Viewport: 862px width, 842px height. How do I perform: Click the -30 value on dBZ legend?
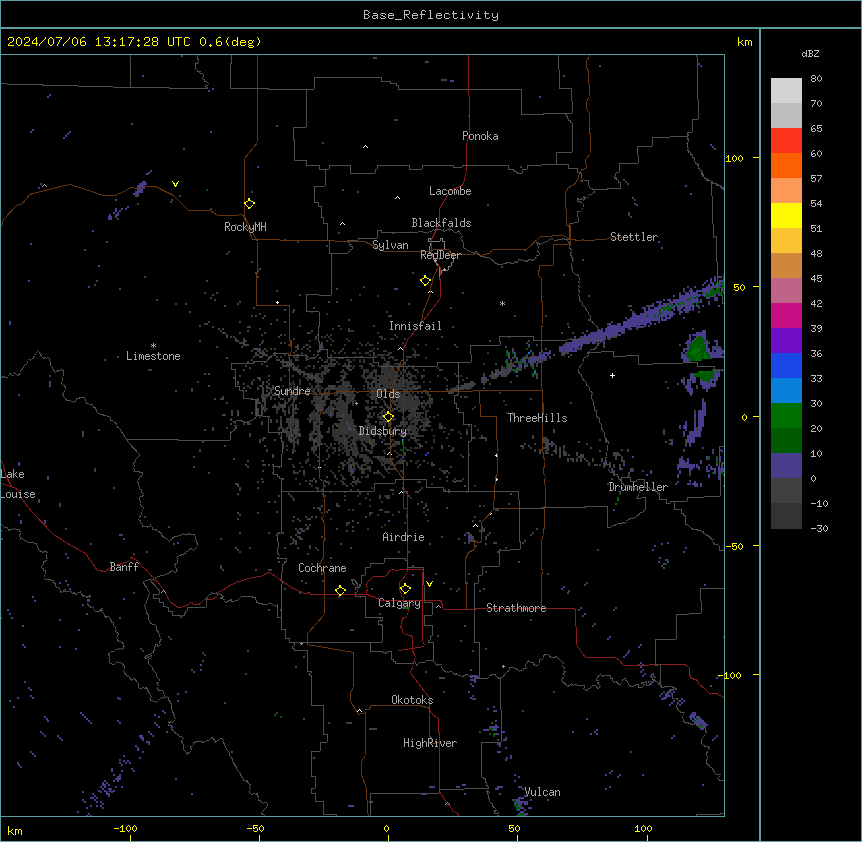pos(819,528)
